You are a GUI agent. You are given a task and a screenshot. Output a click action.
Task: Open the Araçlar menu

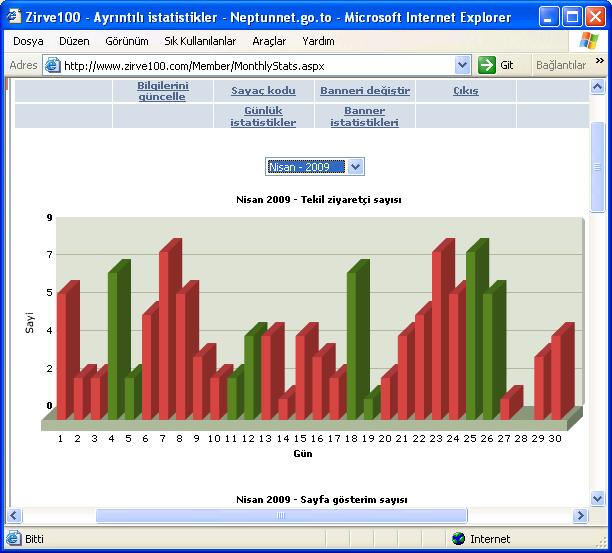coord(269,41)
